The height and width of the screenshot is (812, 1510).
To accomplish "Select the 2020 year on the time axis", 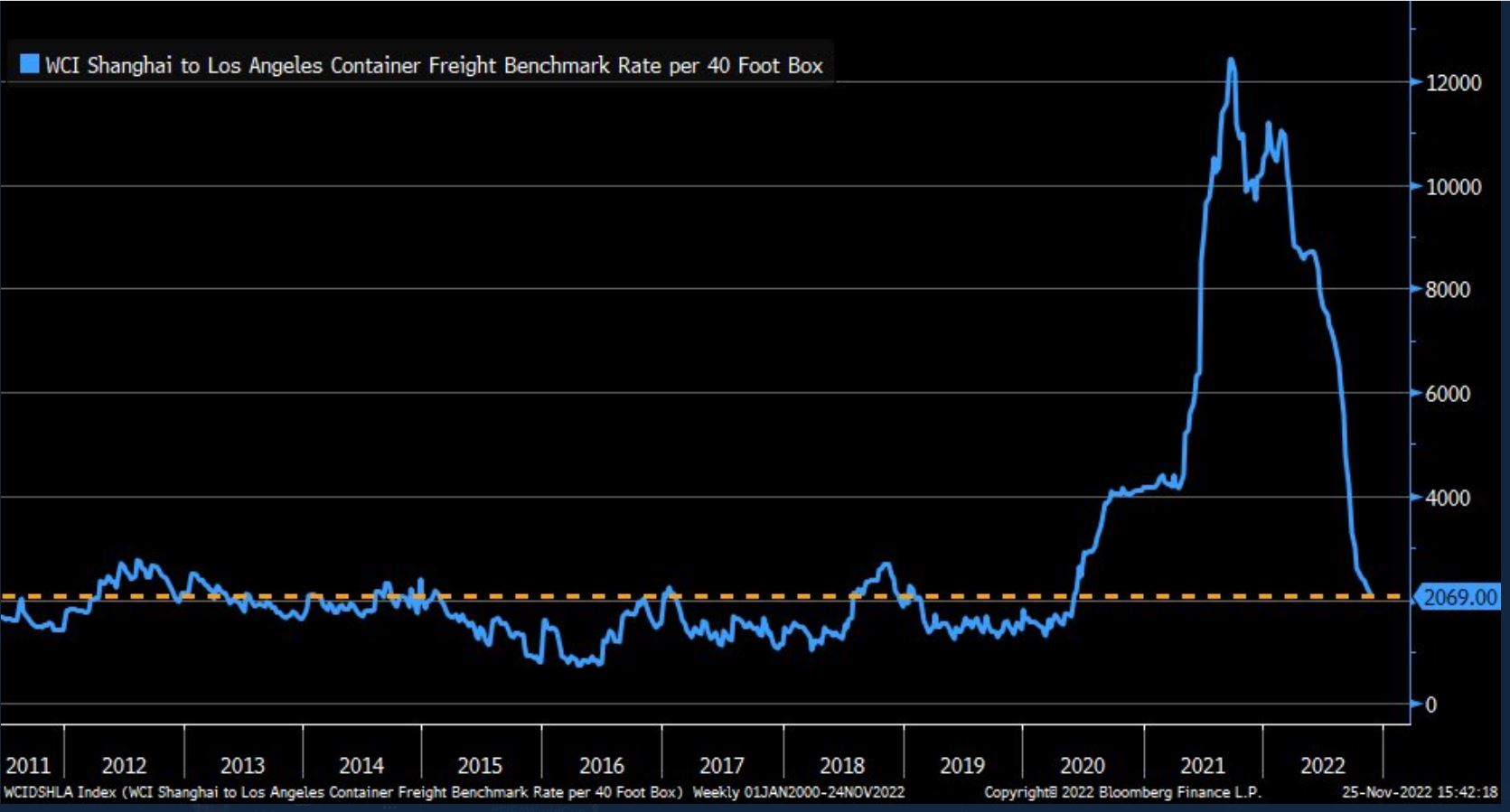I will pyautogui.click(x=1082, y=766).
